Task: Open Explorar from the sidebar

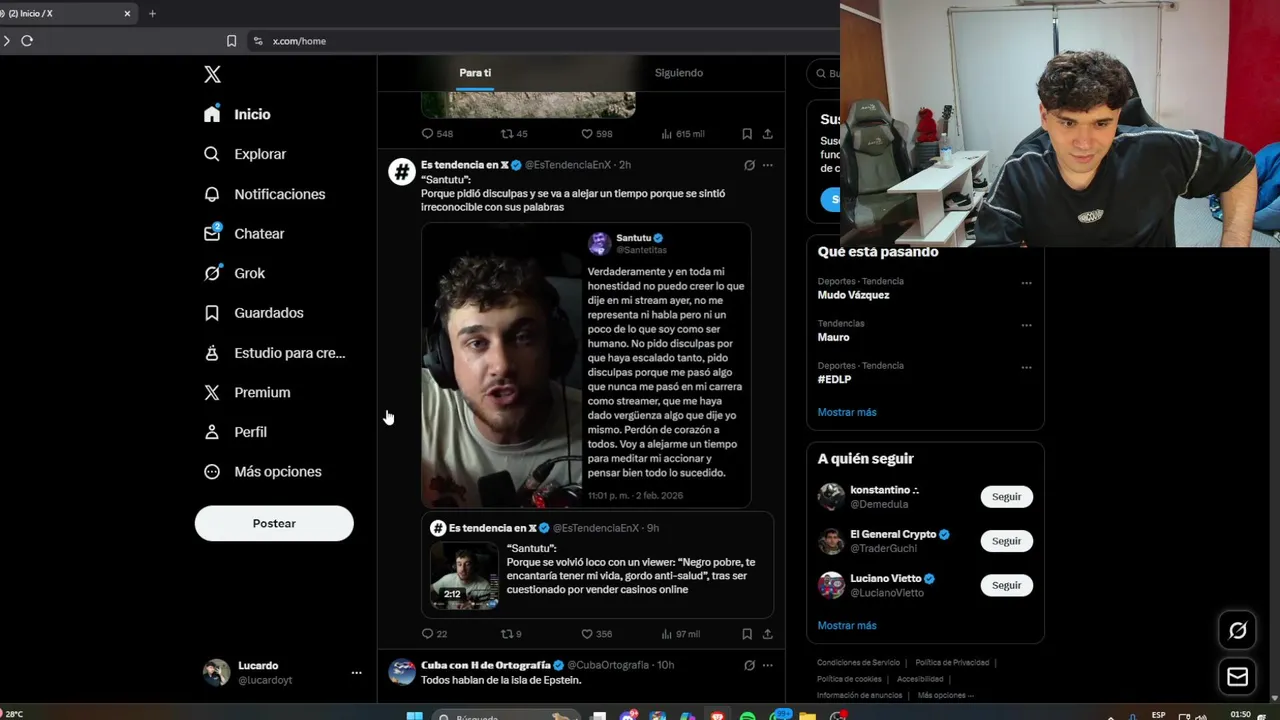Action: pyautogui.click(x=245, y=154)
